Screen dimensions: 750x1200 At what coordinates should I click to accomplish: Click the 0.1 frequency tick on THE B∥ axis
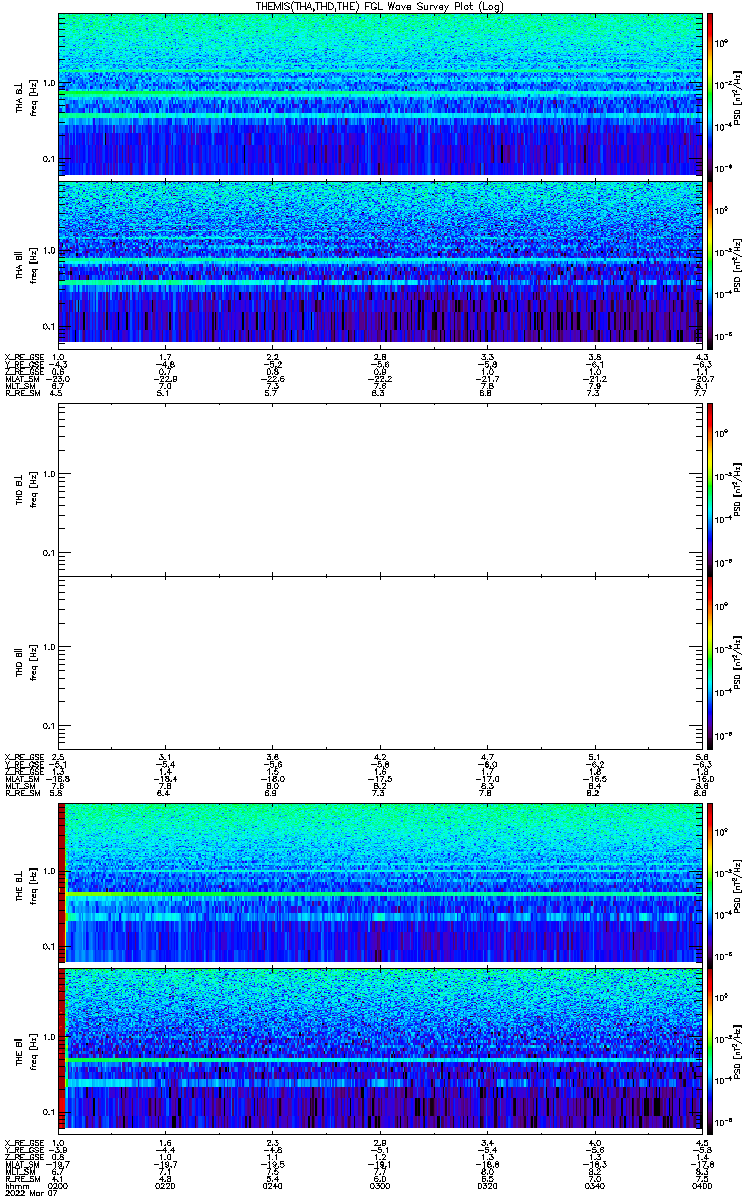pos(49,1111)
